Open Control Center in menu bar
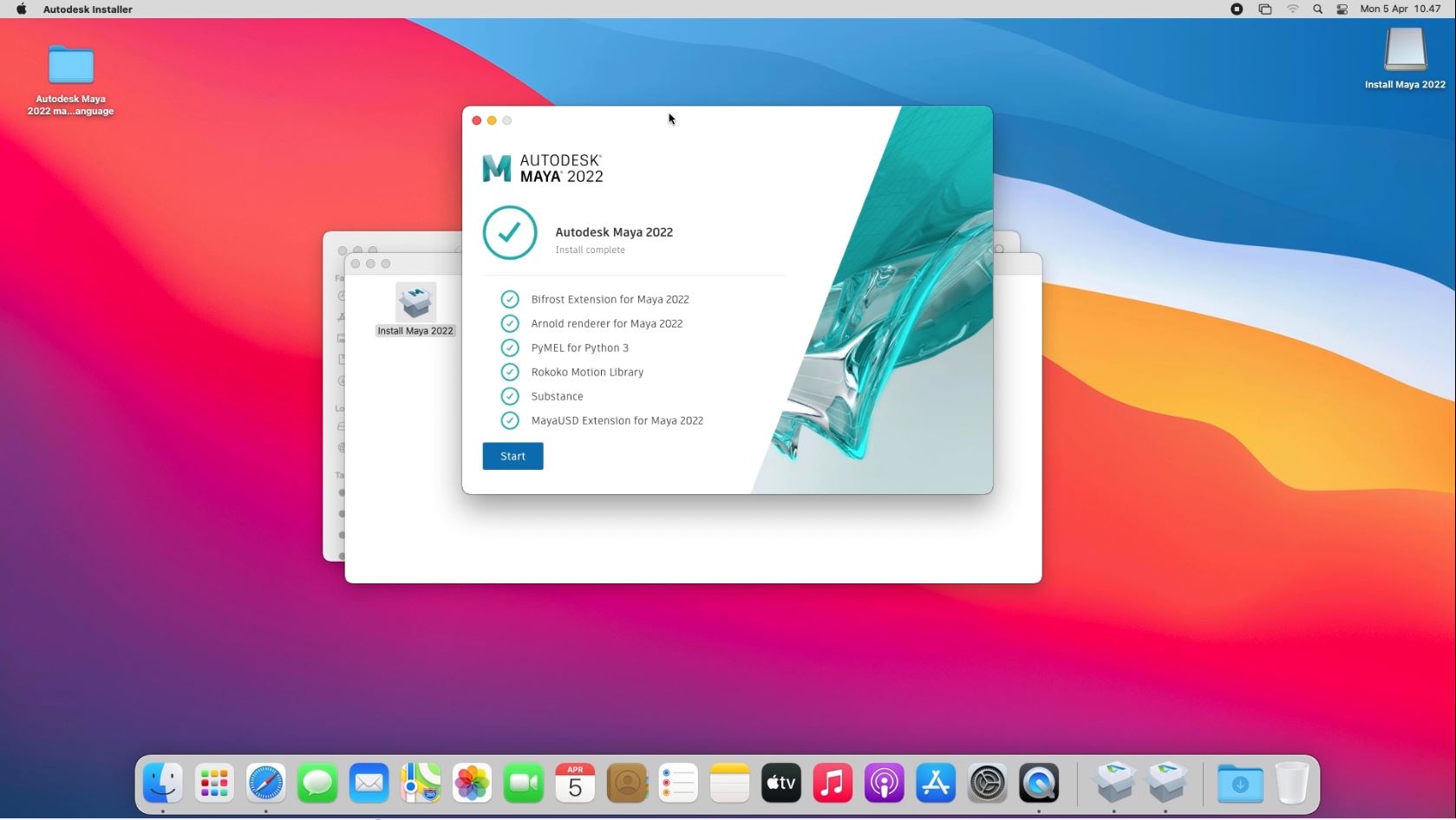1456x820 pixels. click(1342, 9)
